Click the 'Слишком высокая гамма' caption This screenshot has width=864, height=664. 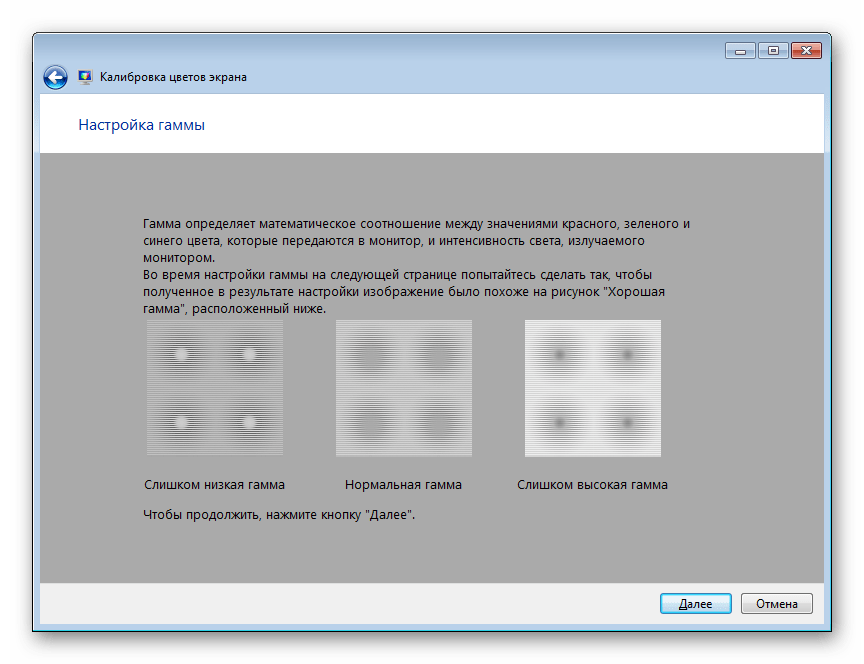point(592,485)
